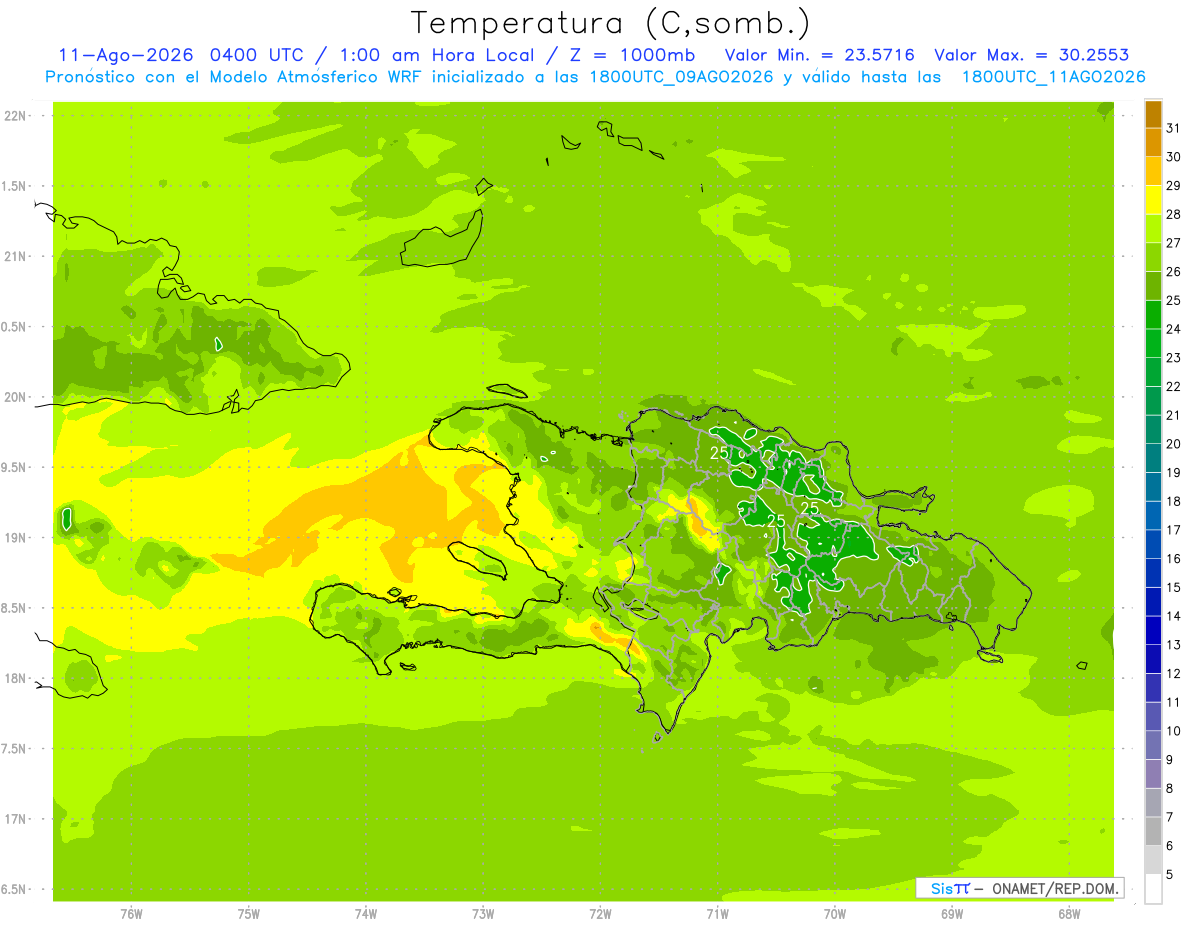Click the blue legend swatch between 13 and 14
This screenshot has width=1200, height=927.
(1153, 630)
